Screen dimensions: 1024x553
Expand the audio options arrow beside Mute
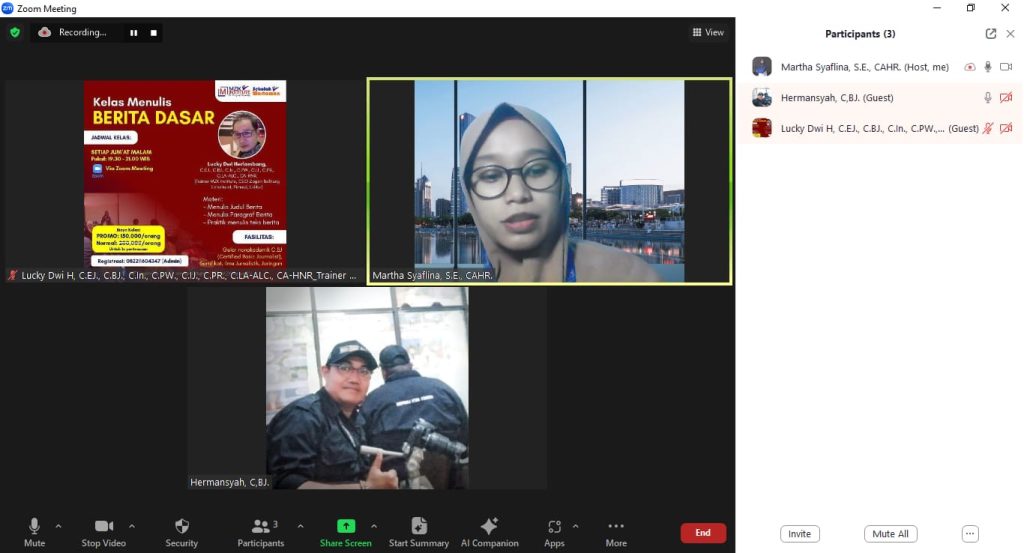pos(58,526)
